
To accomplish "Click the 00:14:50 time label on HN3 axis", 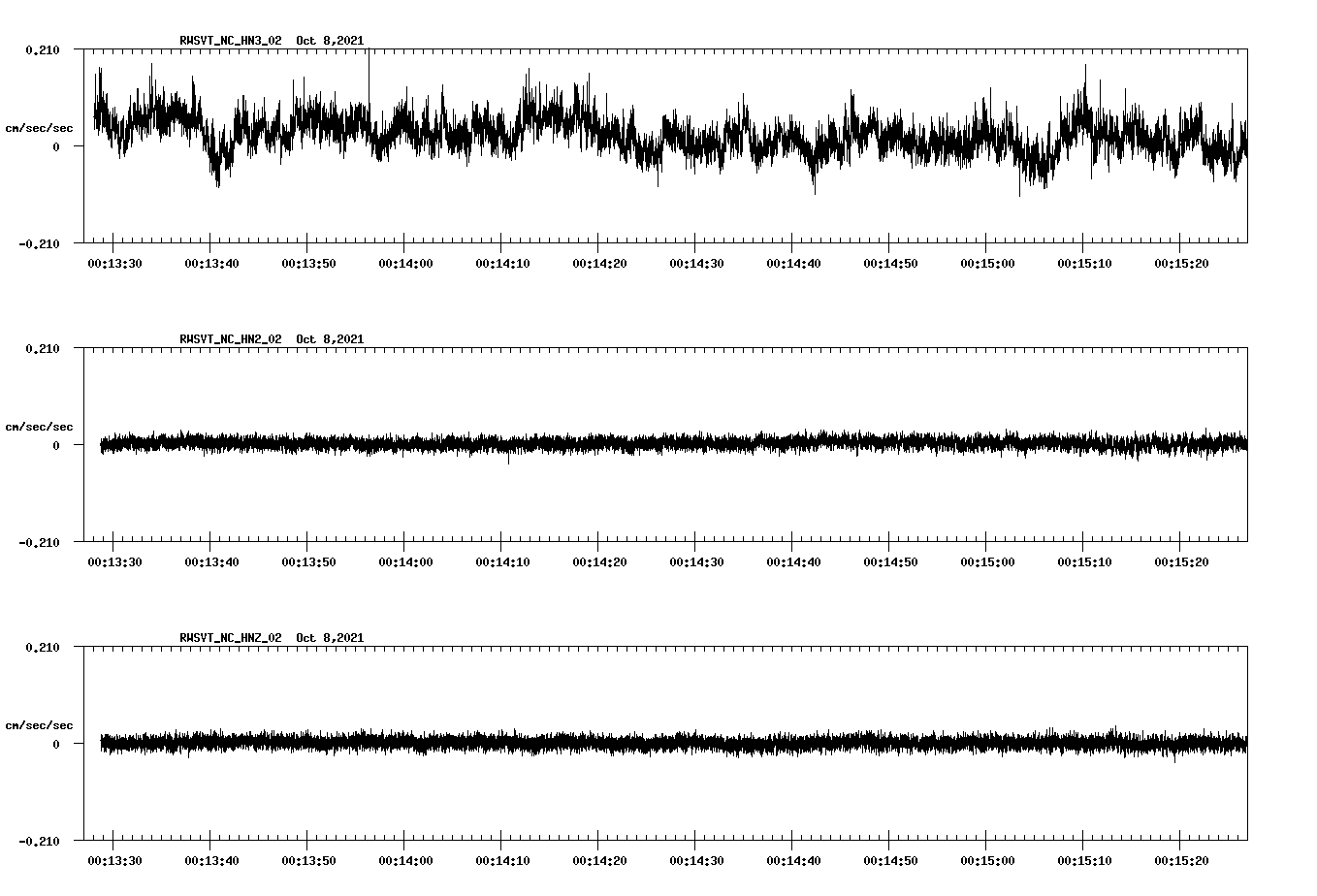I will [x=891, y=264].
